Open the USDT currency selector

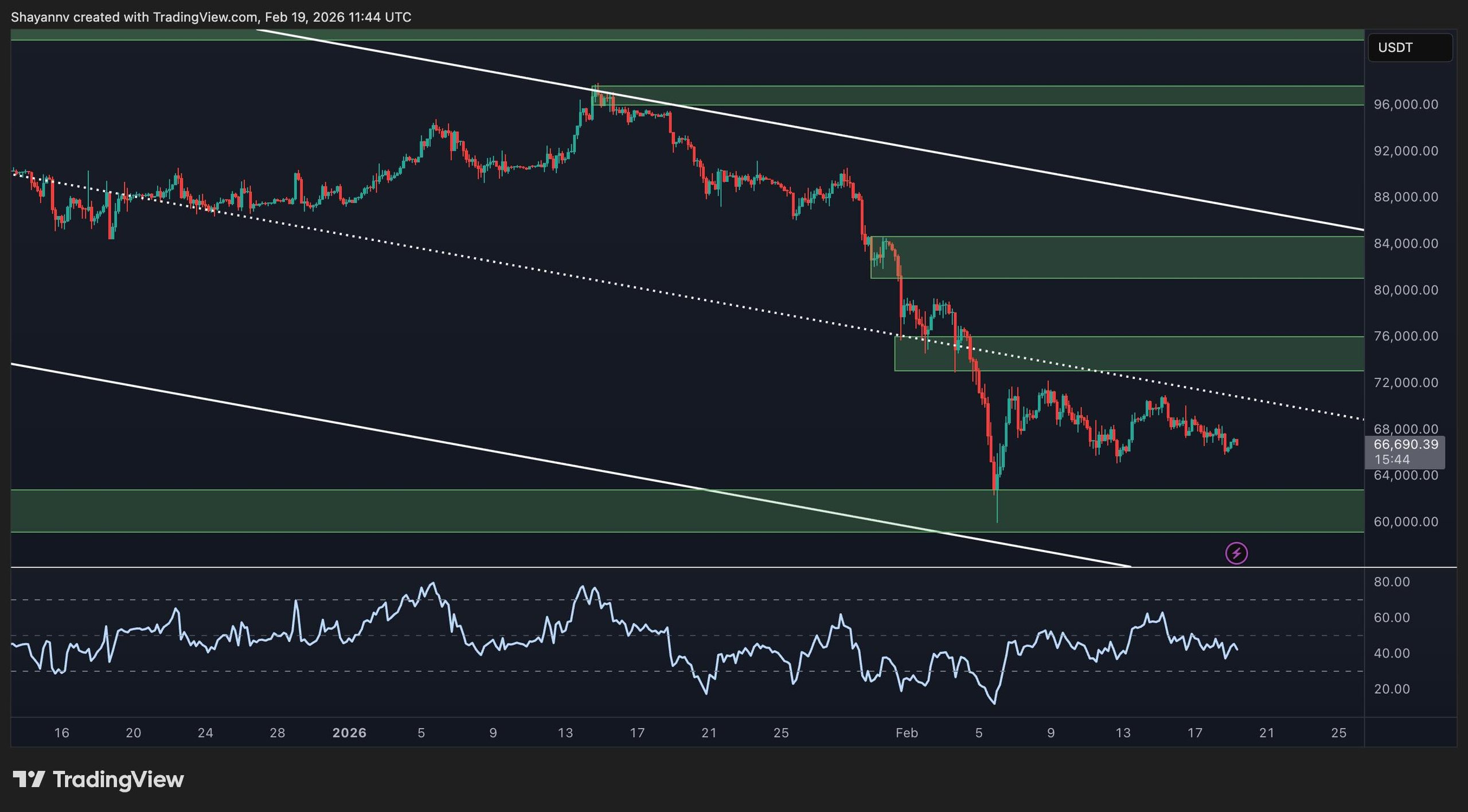point(1410,48)
